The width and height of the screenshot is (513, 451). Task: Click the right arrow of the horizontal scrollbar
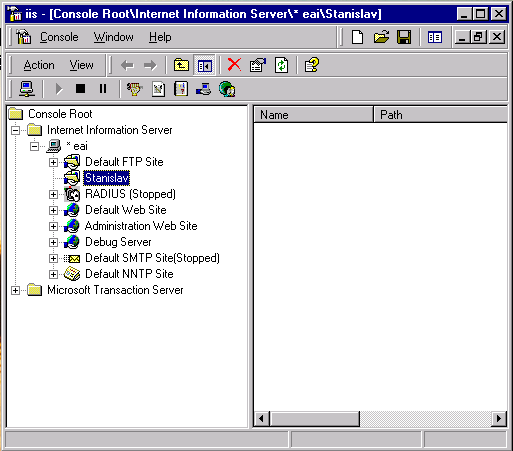click(499, 418)
